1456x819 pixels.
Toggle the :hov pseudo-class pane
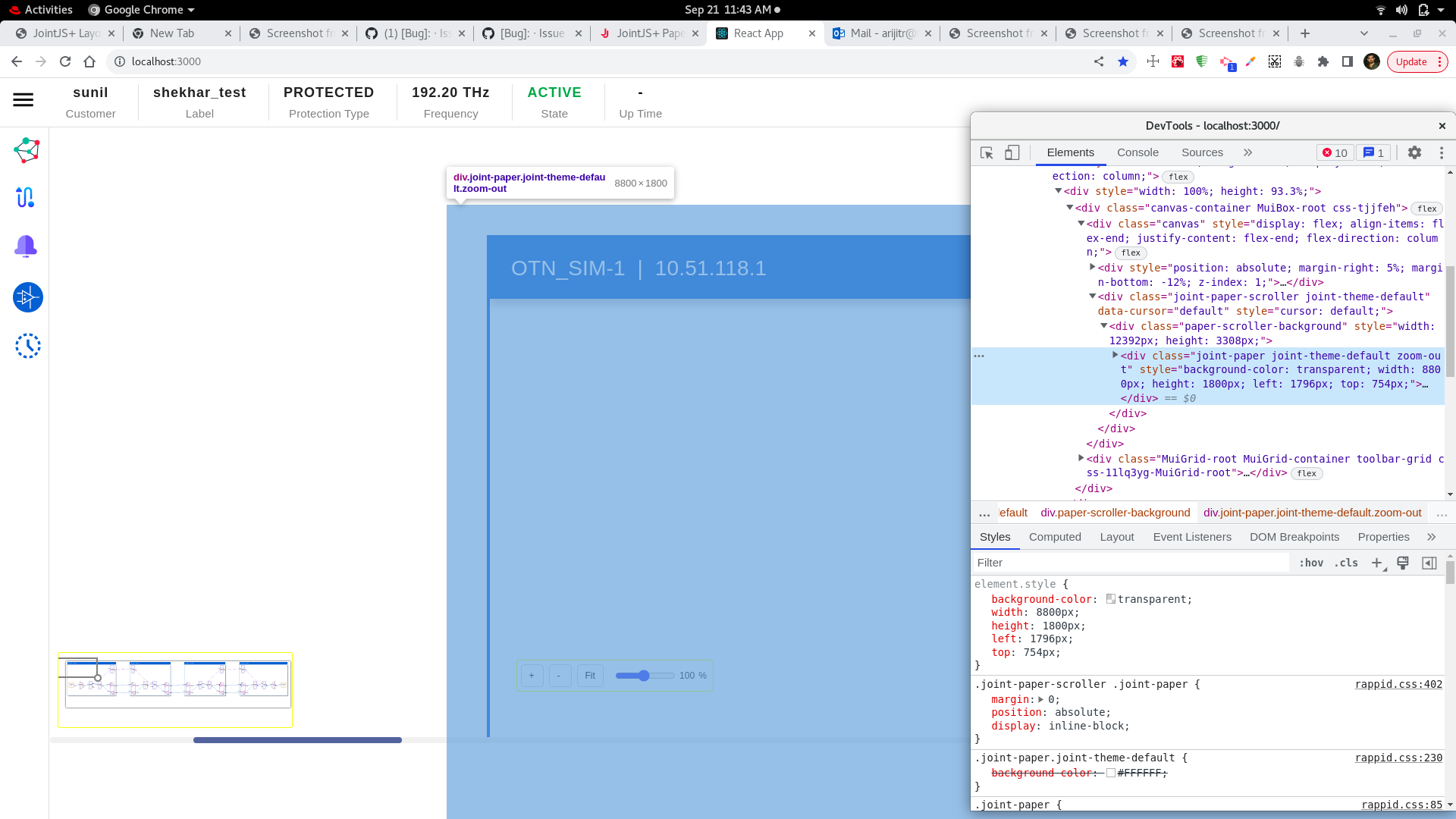pyautogui.click(x=1310, y=563)
